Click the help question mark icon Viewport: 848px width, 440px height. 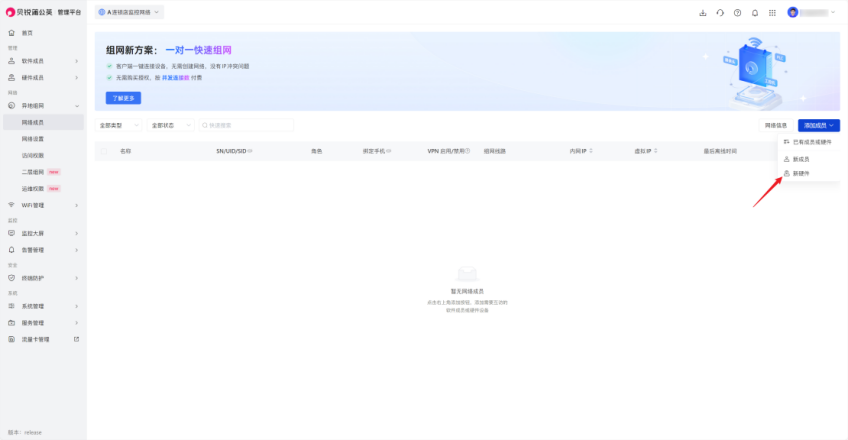[737, 12]
